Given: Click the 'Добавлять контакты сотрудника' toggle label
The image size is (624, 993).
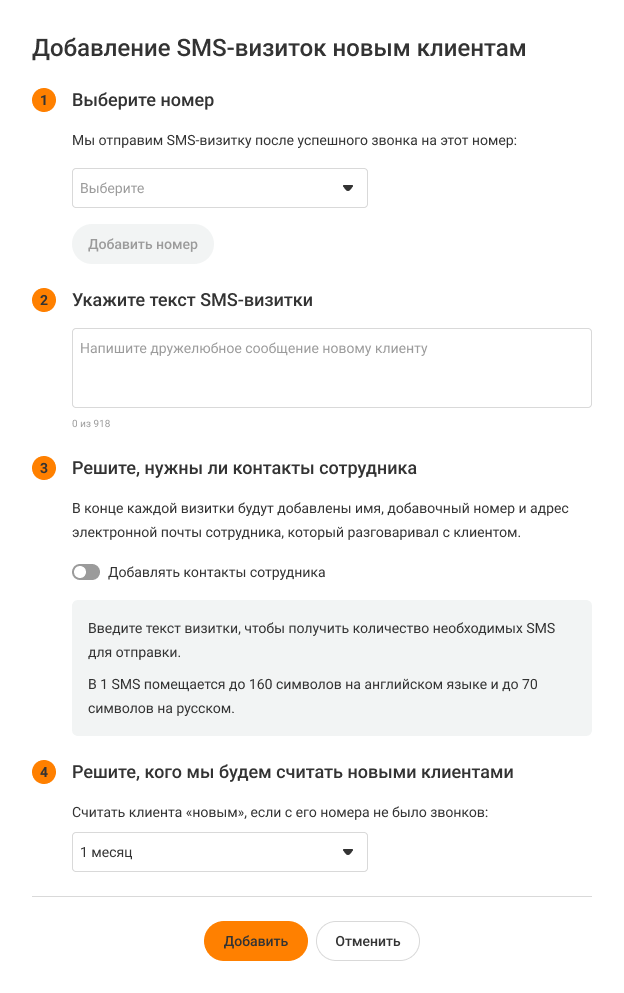Looking at the screenshot, I should (x=216, y=573).
